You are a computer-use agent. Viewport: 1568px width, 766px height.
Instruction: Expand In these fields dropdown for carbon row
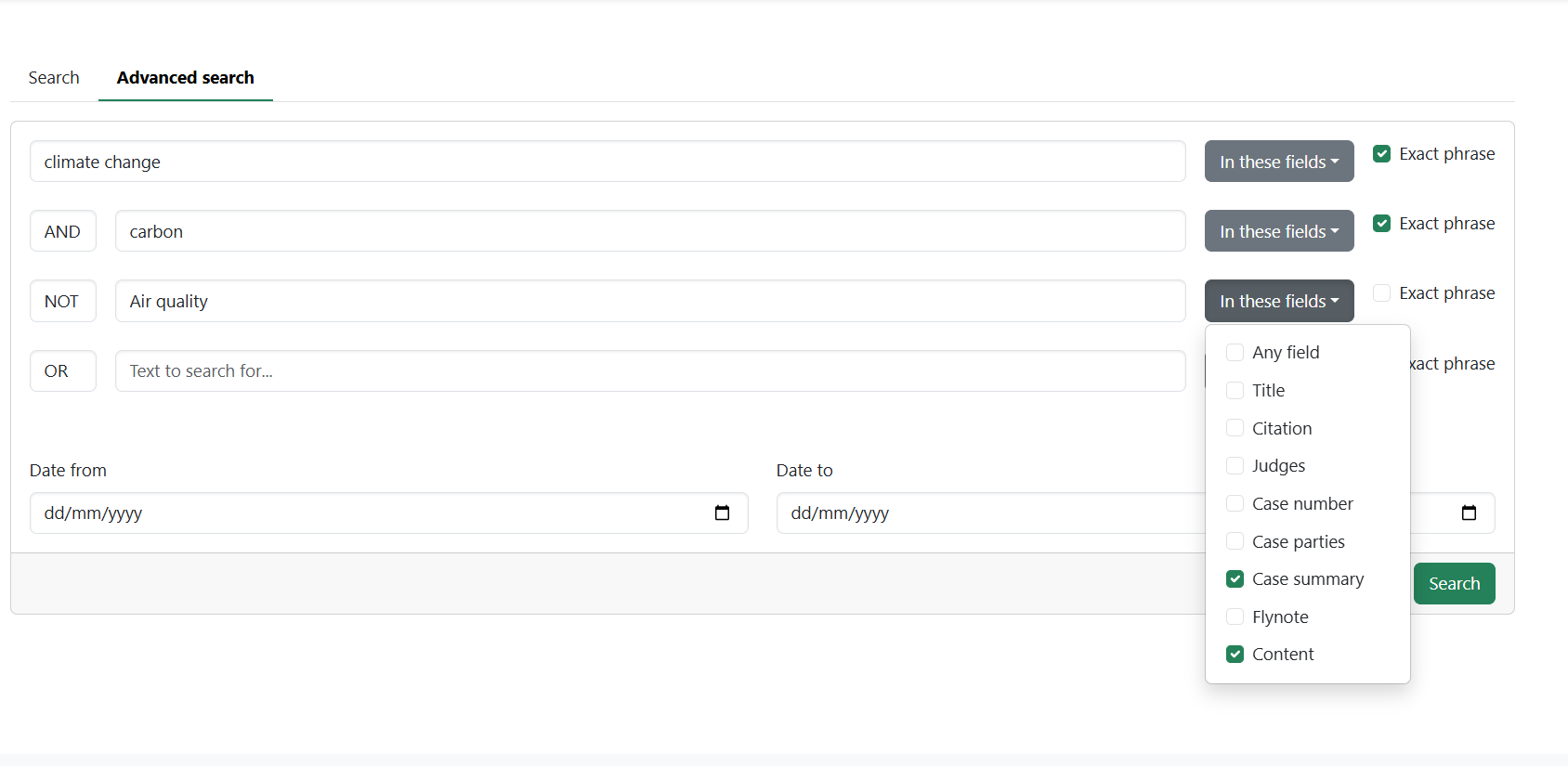[1278, 231]
